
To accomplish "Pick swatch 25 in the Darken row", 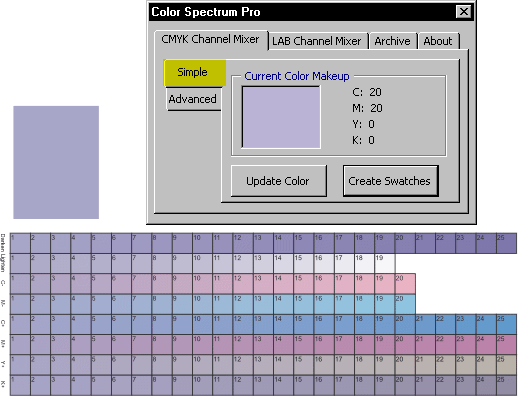I will (x=507, y=243).
